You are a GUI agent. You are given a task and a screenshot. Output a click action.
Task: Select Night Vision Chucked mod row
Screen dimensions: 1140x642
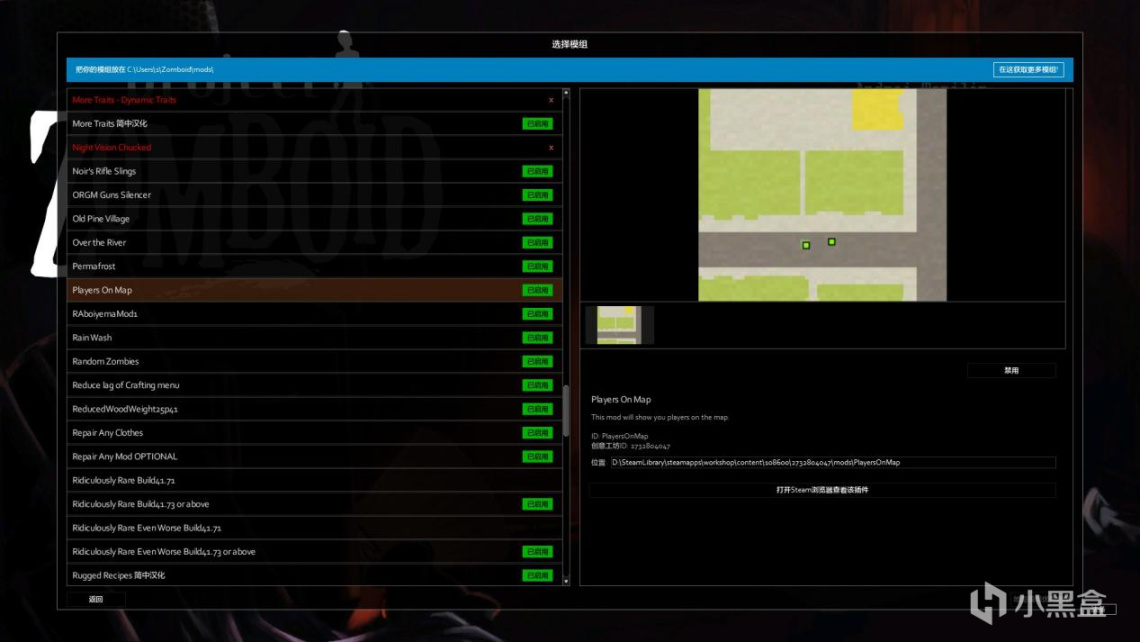[314, 148]
